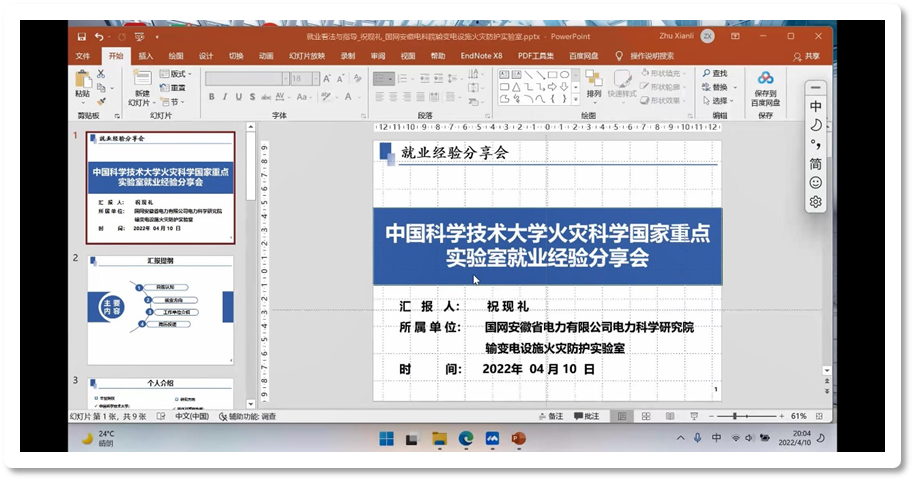
Task: Expand the 版式 (Layout) dropdown
Action: coord(178,74)
